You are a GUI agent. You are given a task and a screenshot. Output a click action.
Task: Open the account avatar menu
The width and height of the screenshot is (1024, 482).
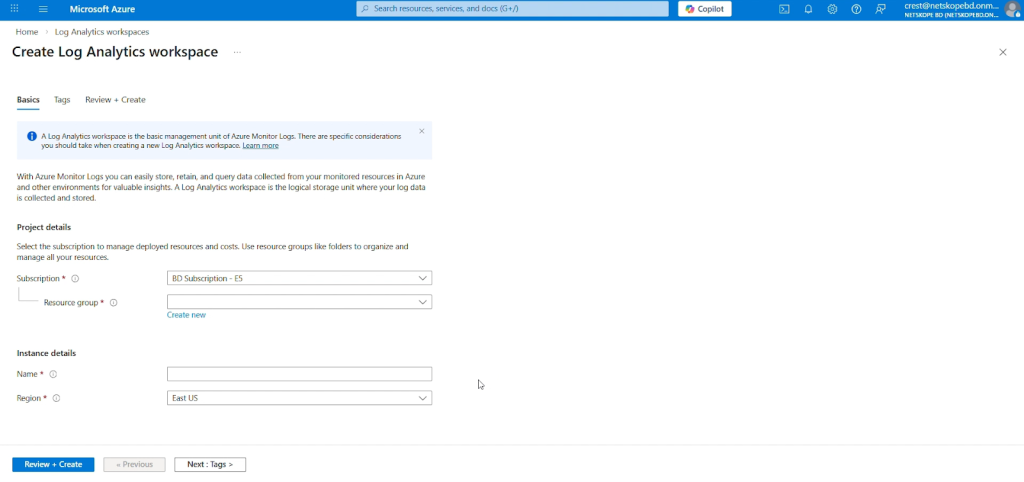[1013, 10]
